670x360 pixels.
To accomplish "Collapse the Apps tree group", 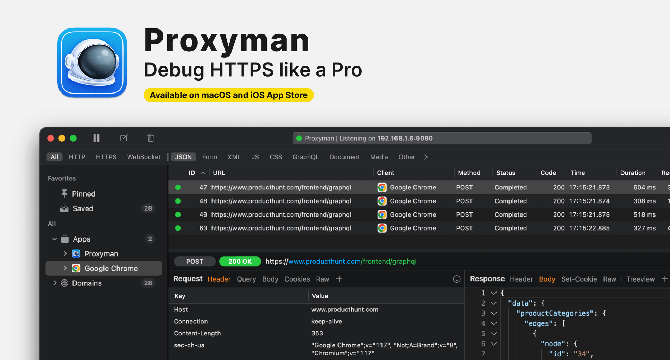I will coord(54,239).
